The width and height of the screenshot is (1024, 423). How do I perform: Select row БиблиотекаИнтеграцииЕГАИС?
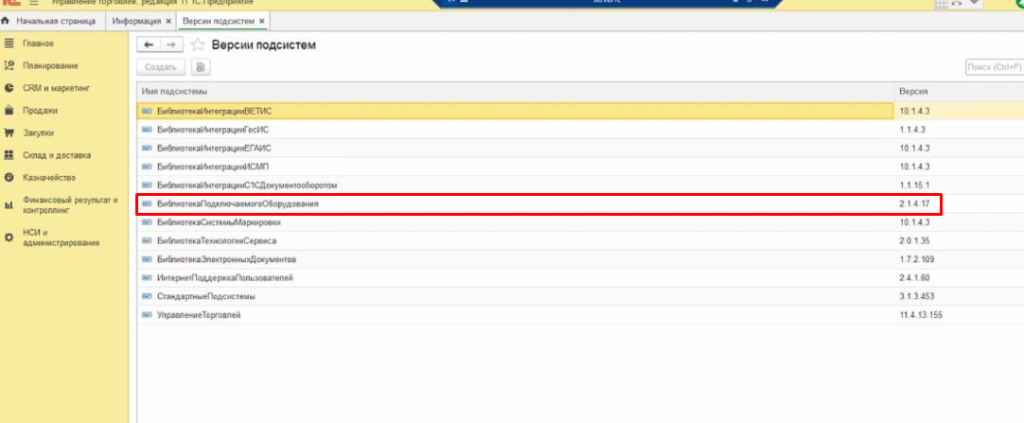[x=580, y=148]
